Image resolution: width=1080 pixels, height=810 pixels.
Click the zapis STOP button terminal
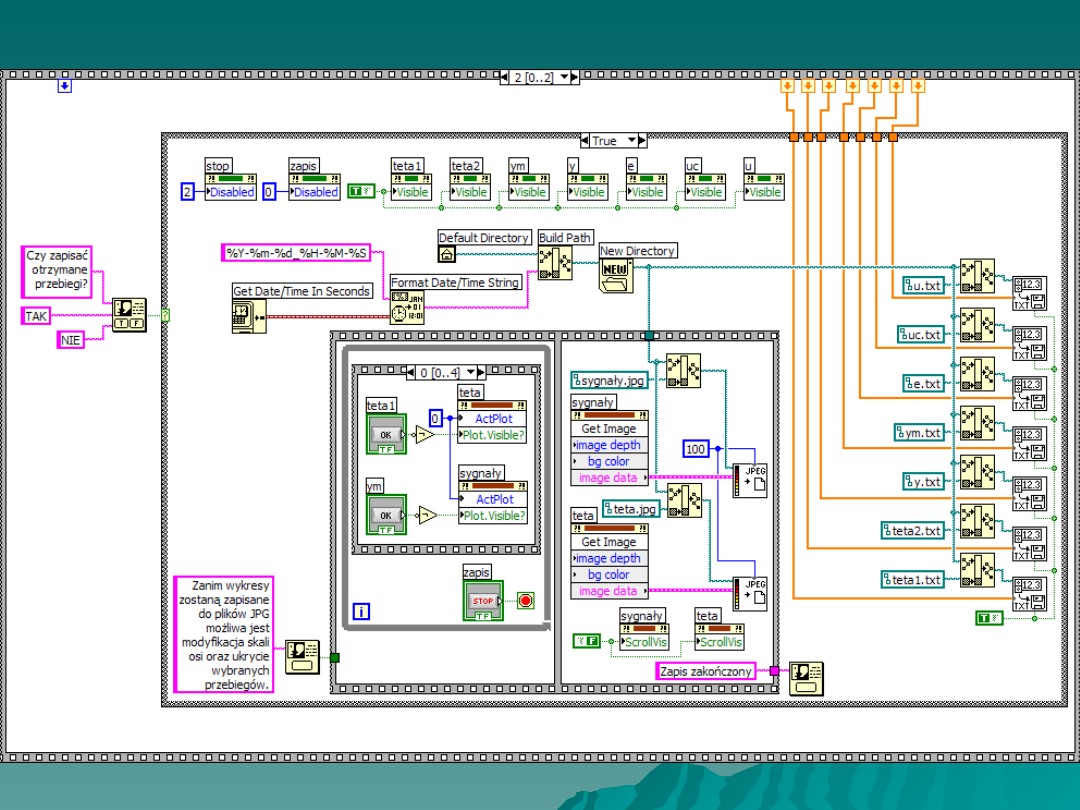[483, 601]
